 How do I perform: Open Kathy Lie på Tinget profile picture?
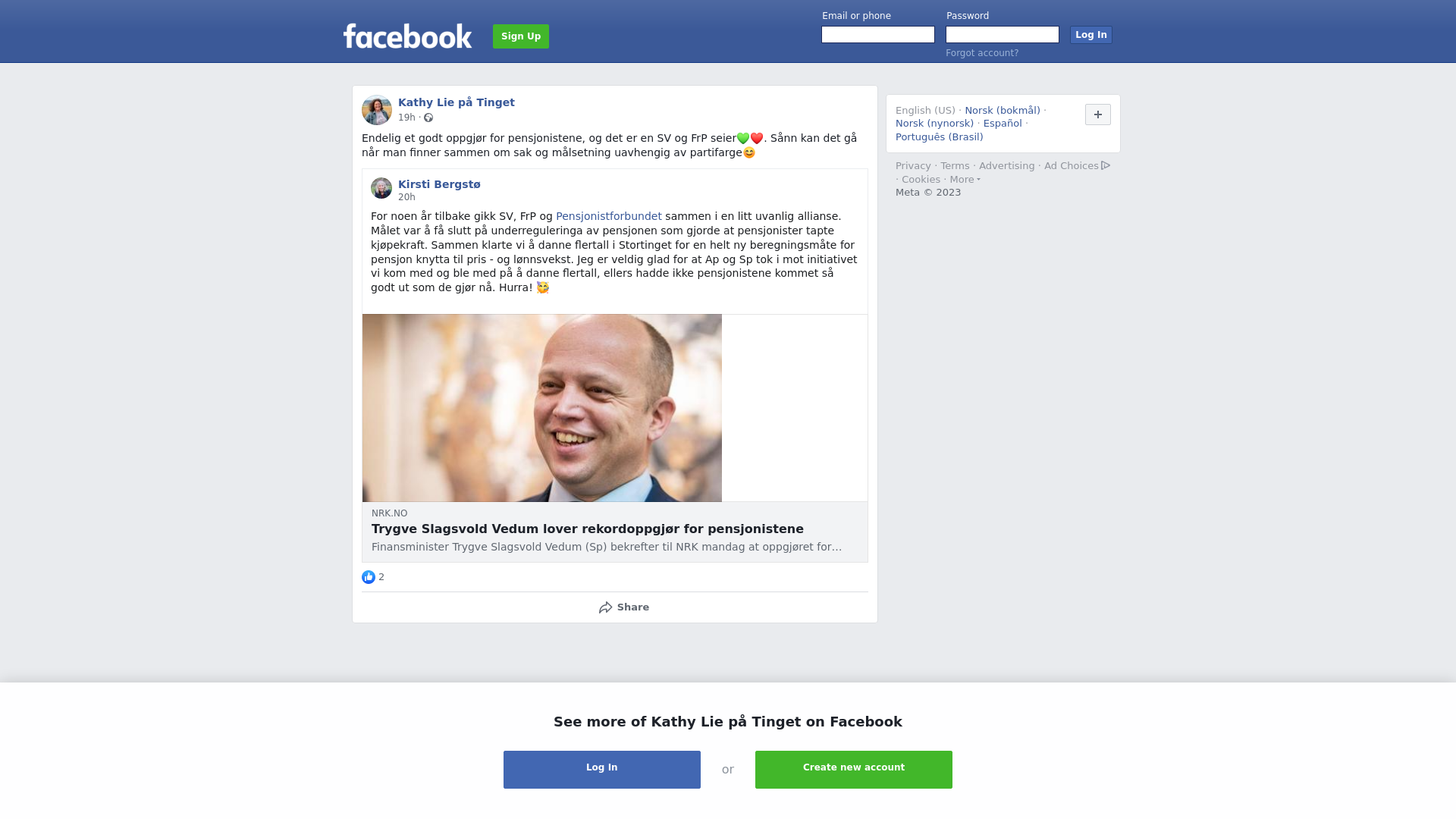(x=377, y=110)
